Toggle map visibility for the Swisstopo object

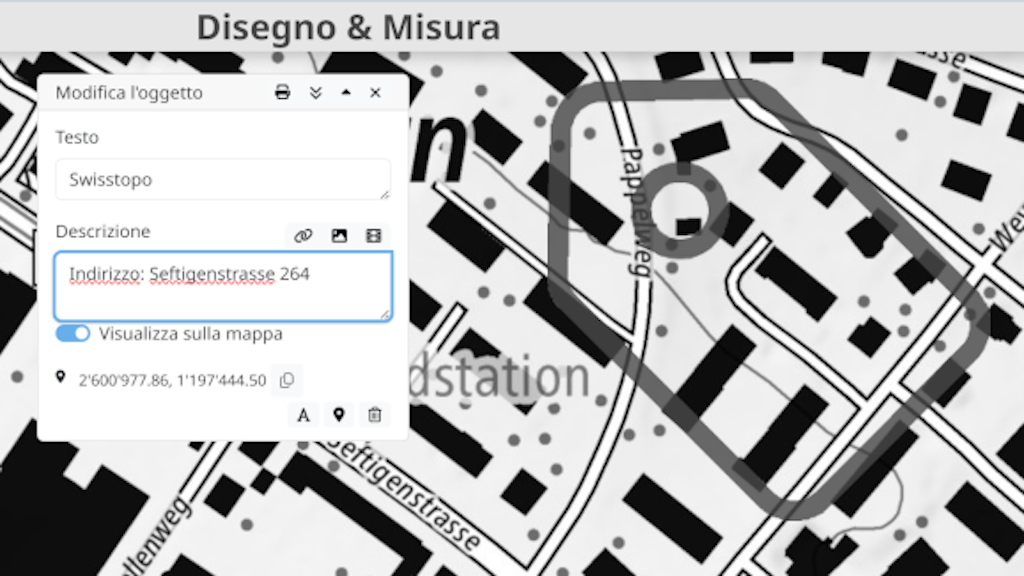72,333
